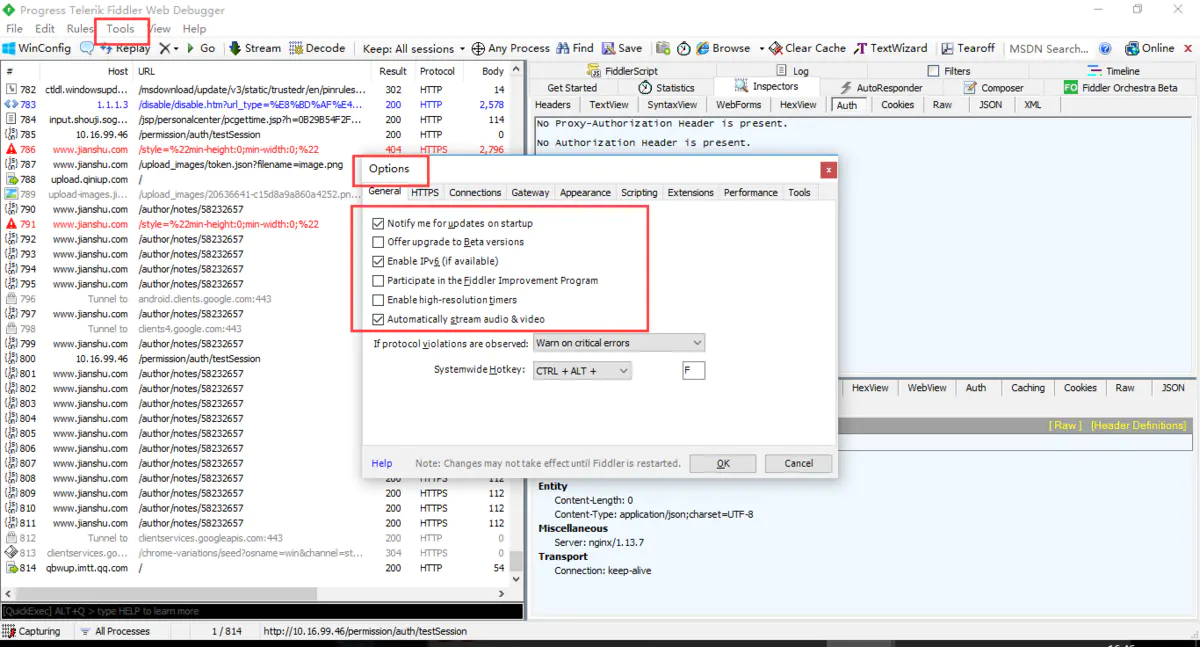Open the Statistics tab

click(666, 88)
